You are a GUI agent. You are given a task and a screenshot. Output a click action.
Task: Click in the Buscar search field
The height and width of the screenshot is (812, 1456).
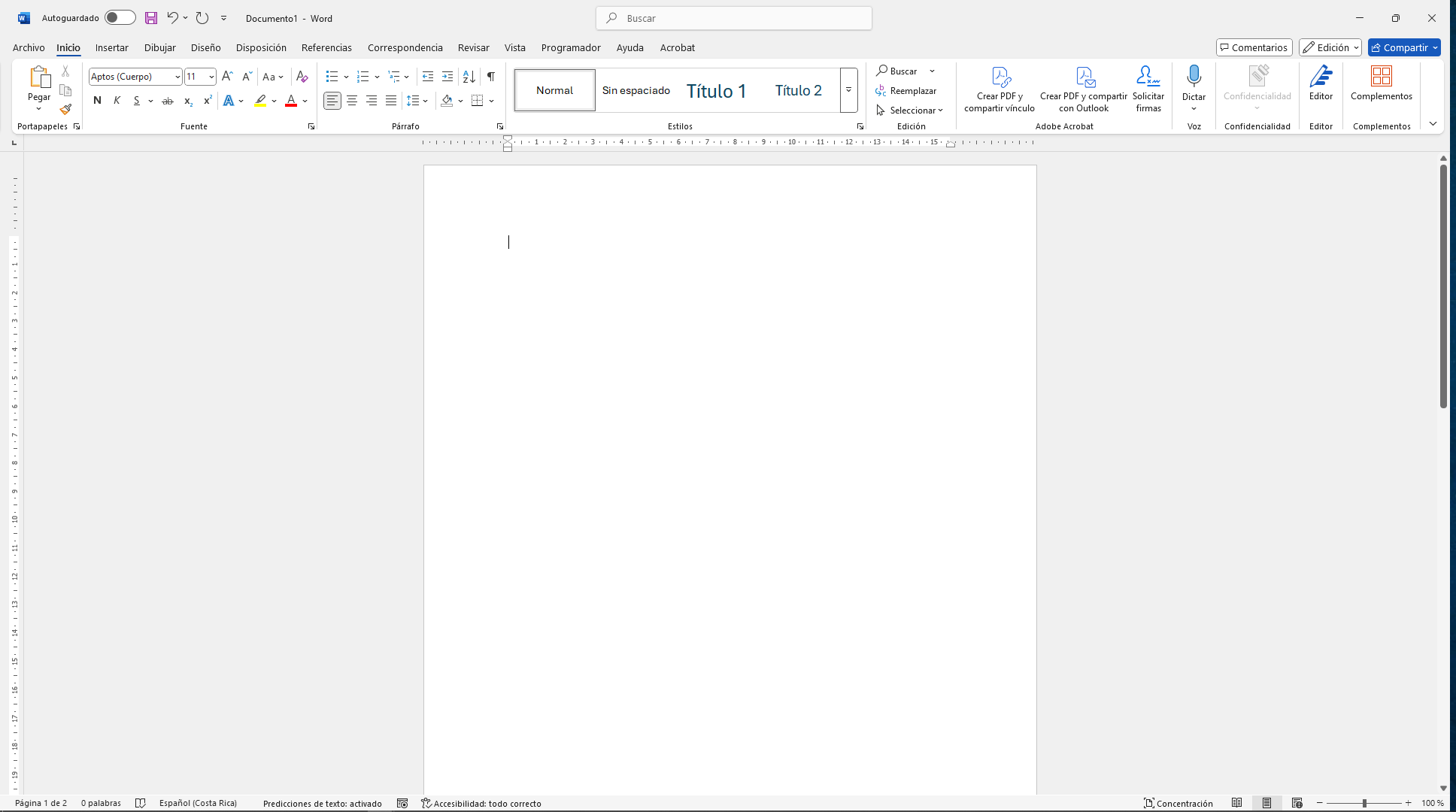tap(734, 18)
